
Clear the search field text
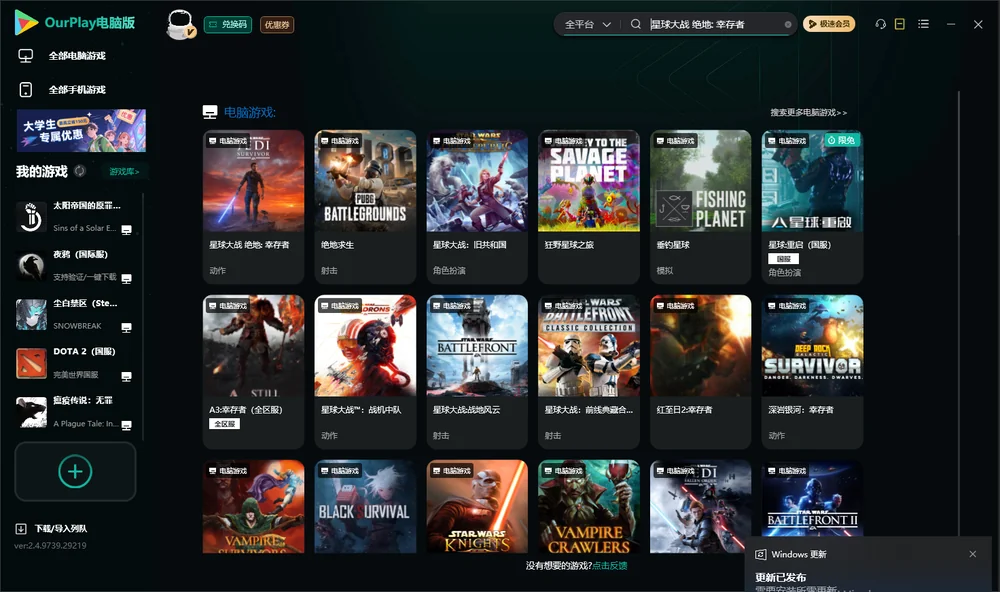coord(788,24)
